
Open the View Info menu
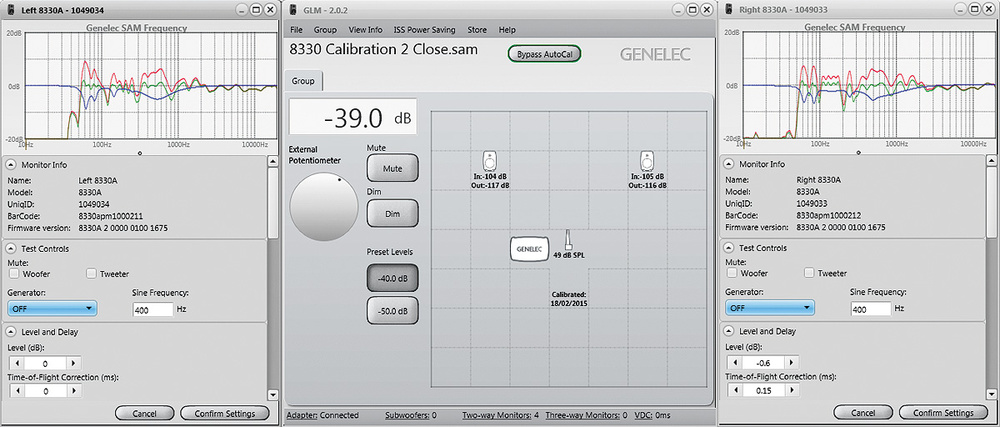click(x=365, y=30)
